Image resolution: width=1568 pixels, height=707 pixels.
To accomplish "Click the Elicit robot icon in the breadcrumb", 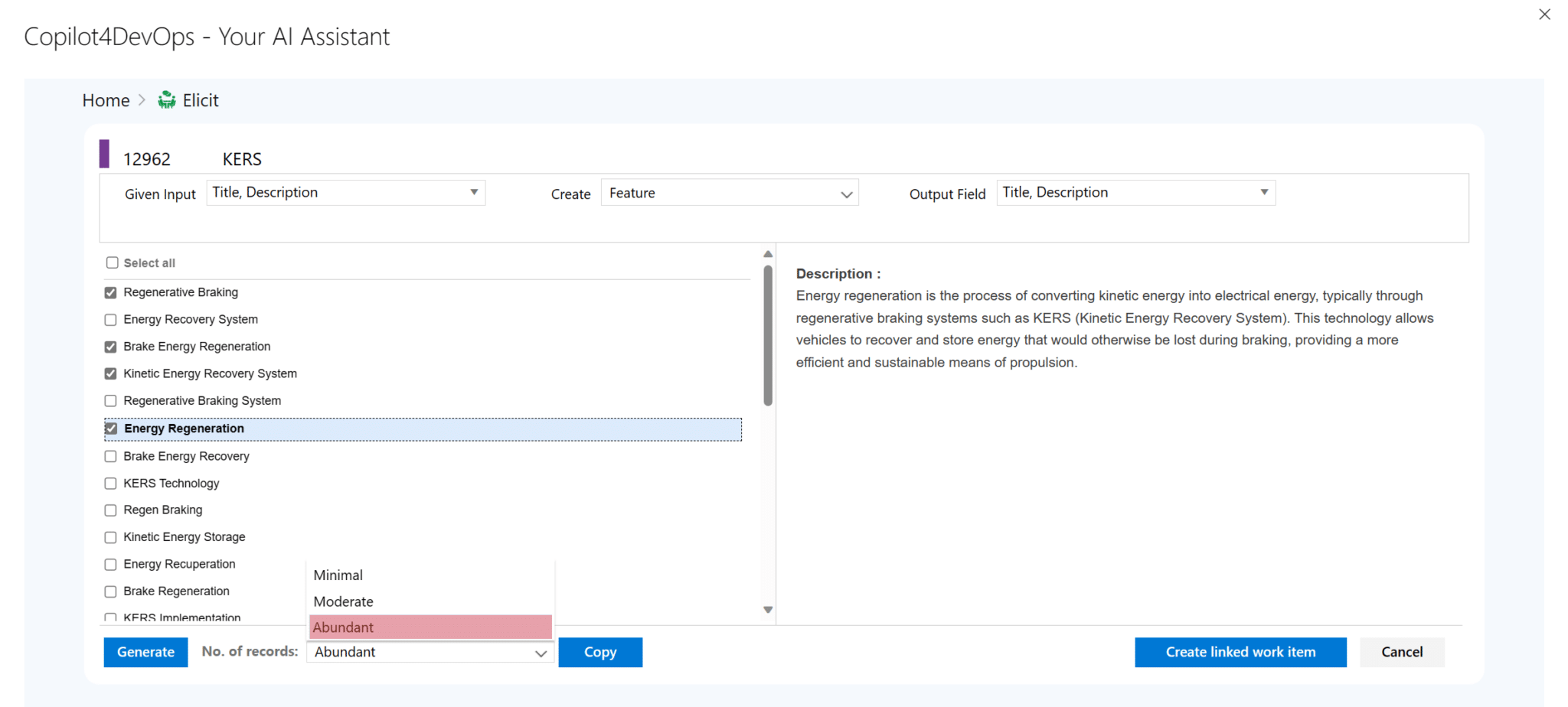I will pyautogui.click(x=165, y=99).
